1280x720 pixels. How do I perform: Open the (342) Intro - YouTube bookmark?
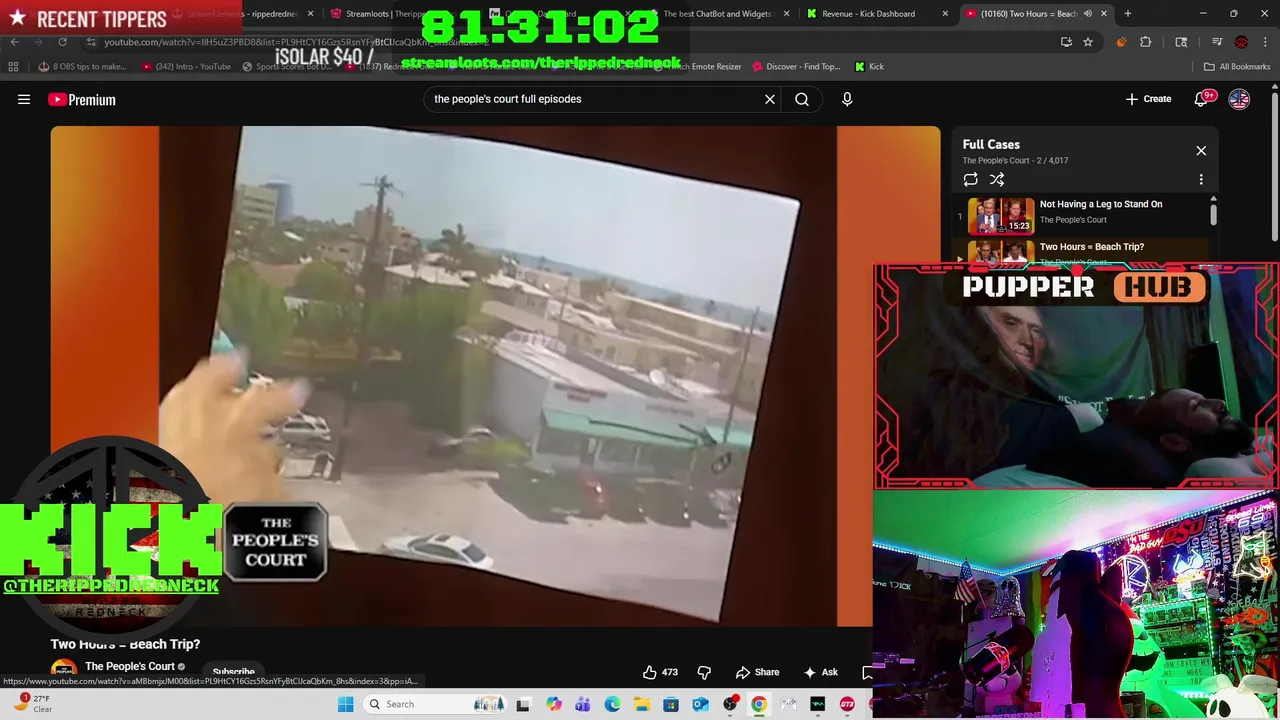[186, 67]
